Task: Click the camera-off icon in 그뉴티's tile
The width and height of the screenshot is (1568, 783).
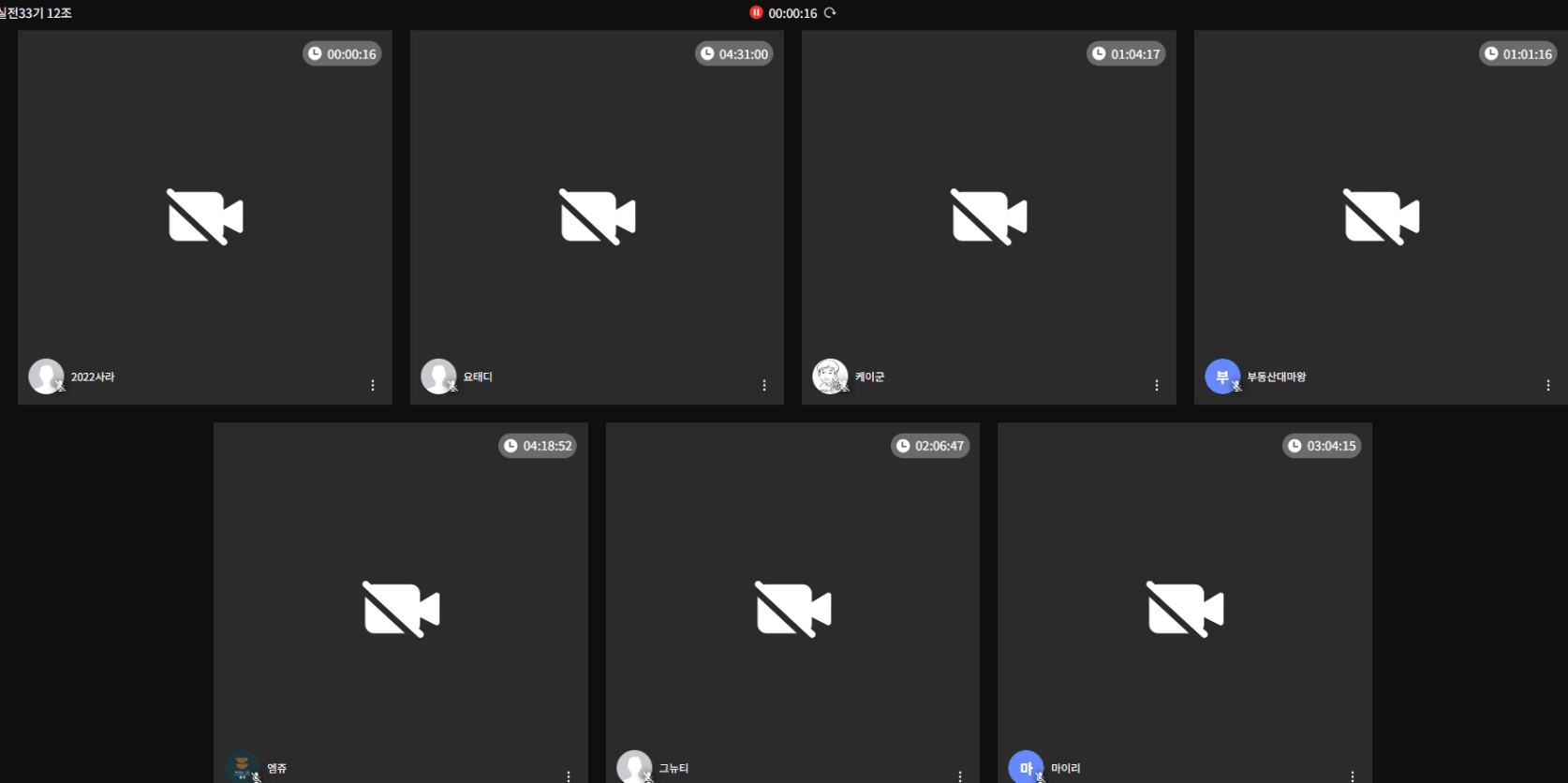Action: 793,610
